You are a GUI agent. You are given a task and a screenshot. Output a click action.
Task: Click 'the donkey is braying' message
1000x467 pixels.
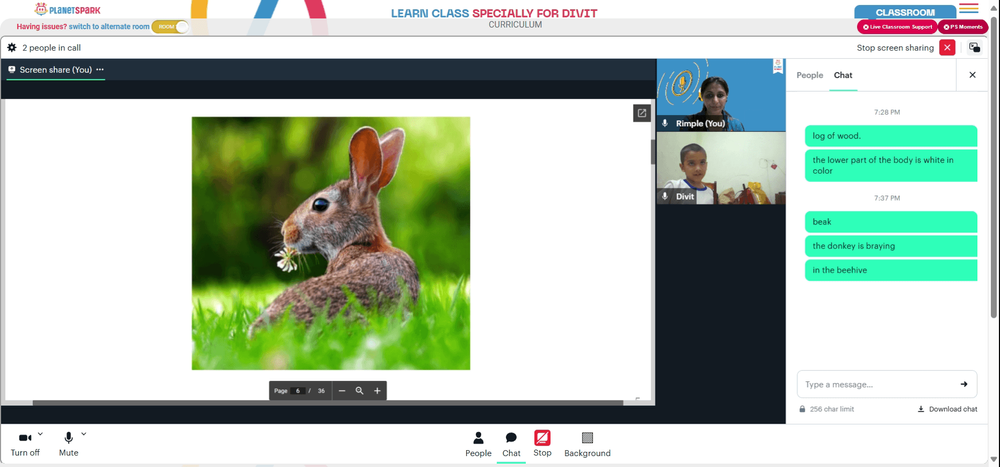pos(891,246)
